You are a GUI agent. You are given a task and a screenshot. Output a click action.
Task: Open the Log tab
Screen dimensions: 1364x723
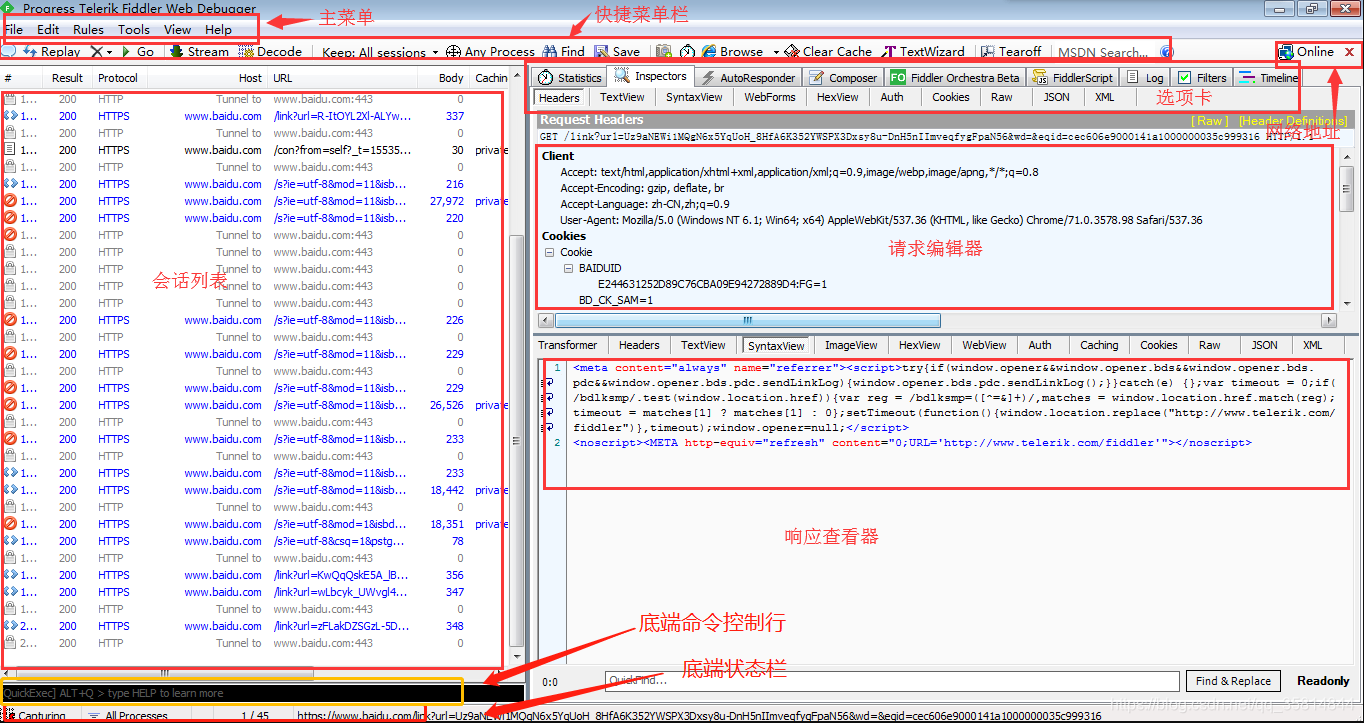[x=1145, y=77]
